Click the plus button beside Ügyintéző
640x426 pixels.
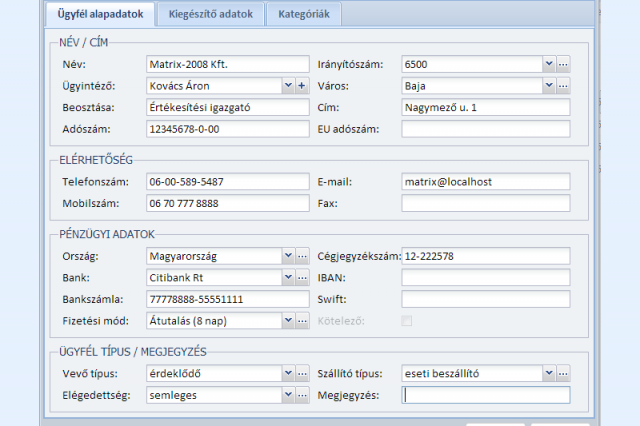click(x=303, y=86)
